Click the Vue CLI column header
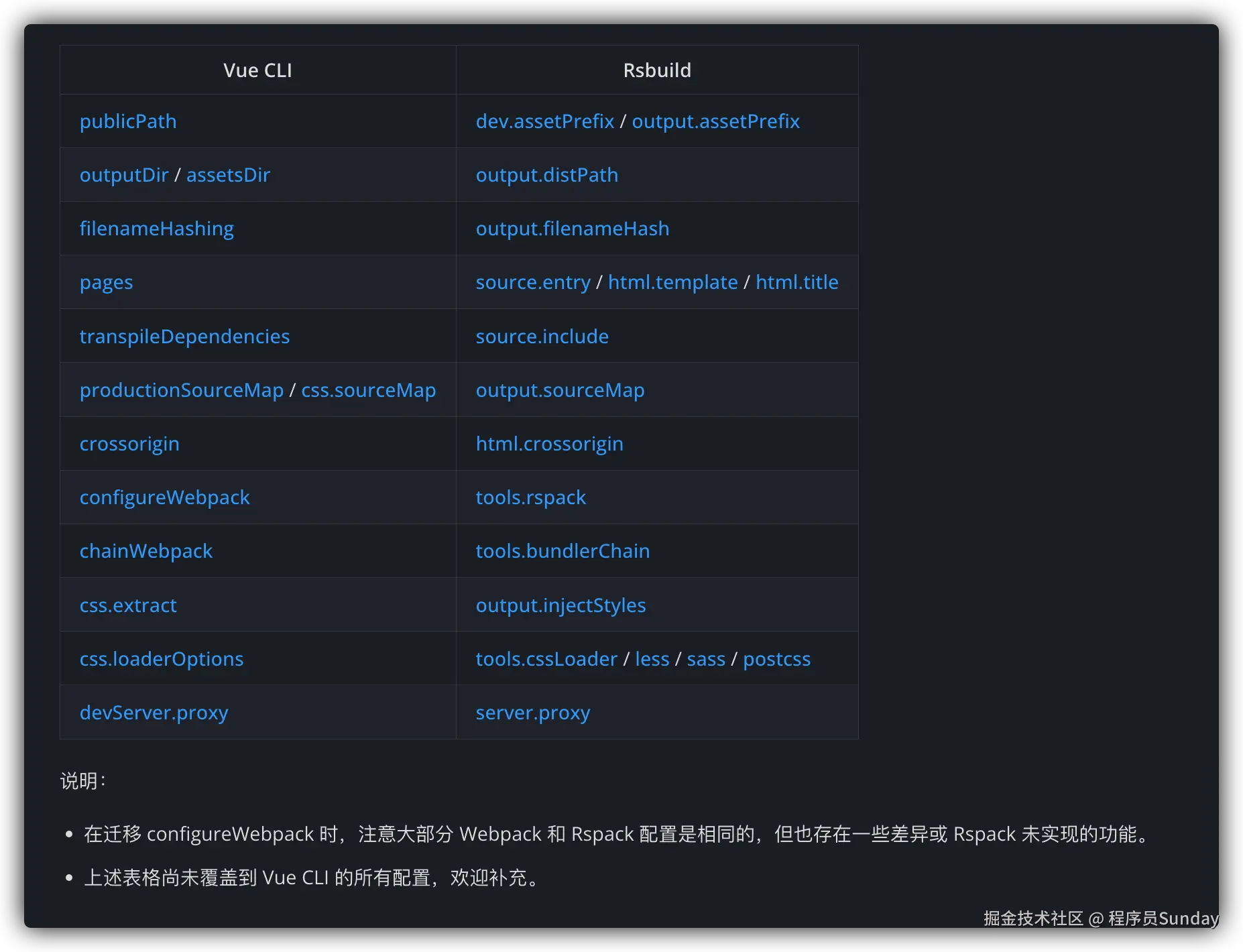Screen dimensions: 1243x952 [x=258, y=70]
